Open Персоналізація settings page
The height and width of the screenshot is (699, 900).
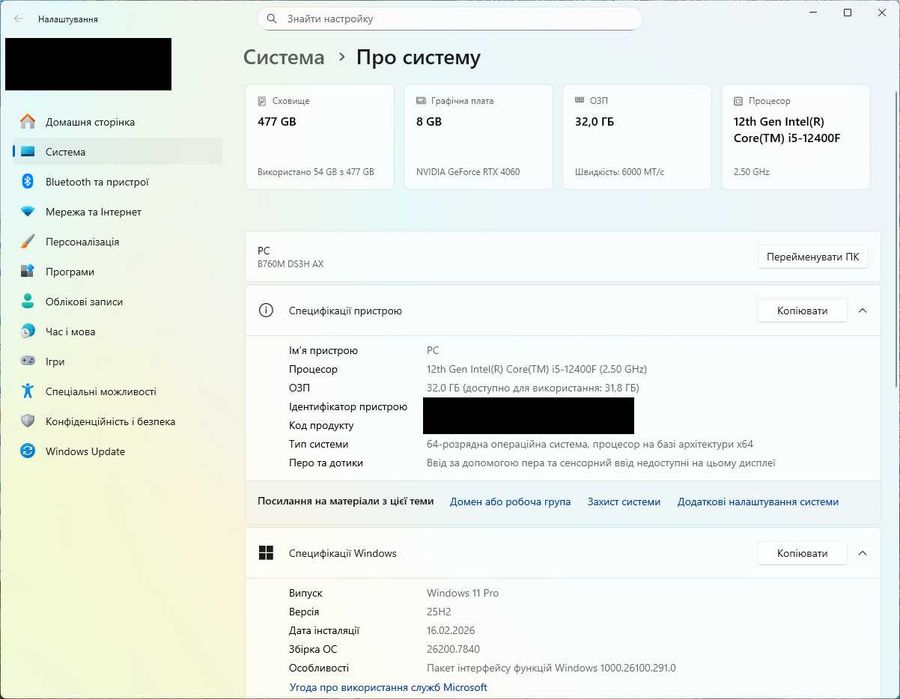(118, 241)
